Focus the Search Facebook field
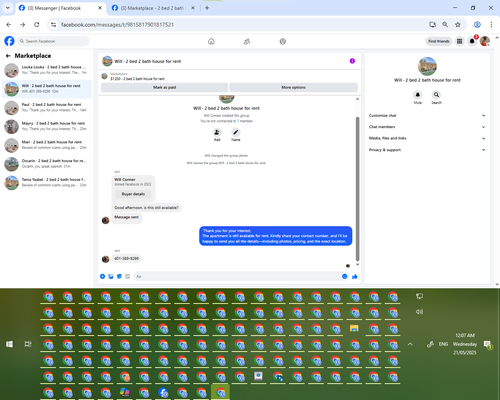Image resolution: width=500 pixels, height=400 pixels. click(x=53, y=41)
